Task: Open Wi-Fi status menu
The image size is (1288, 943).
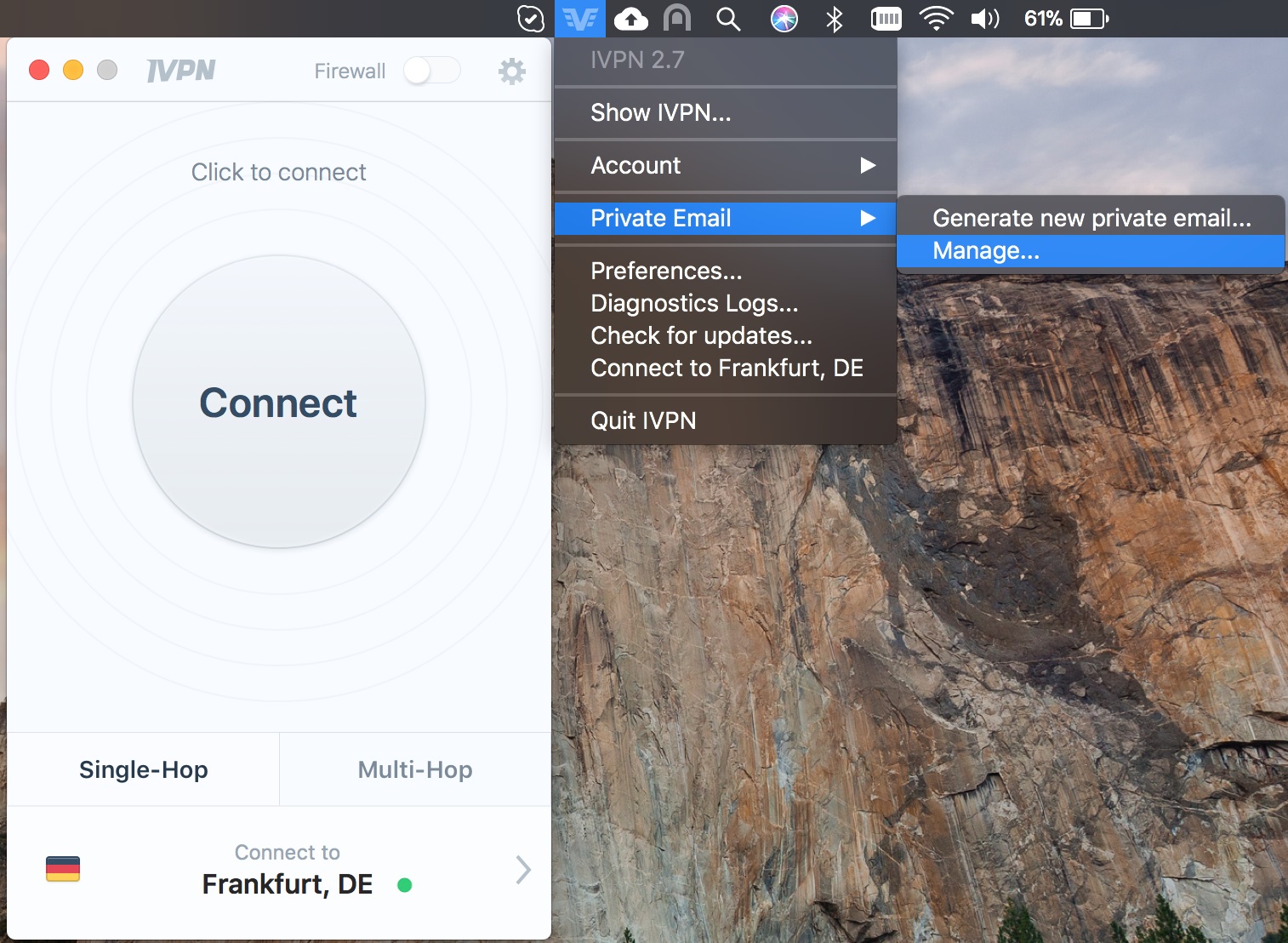Action: tap(936, 19)
